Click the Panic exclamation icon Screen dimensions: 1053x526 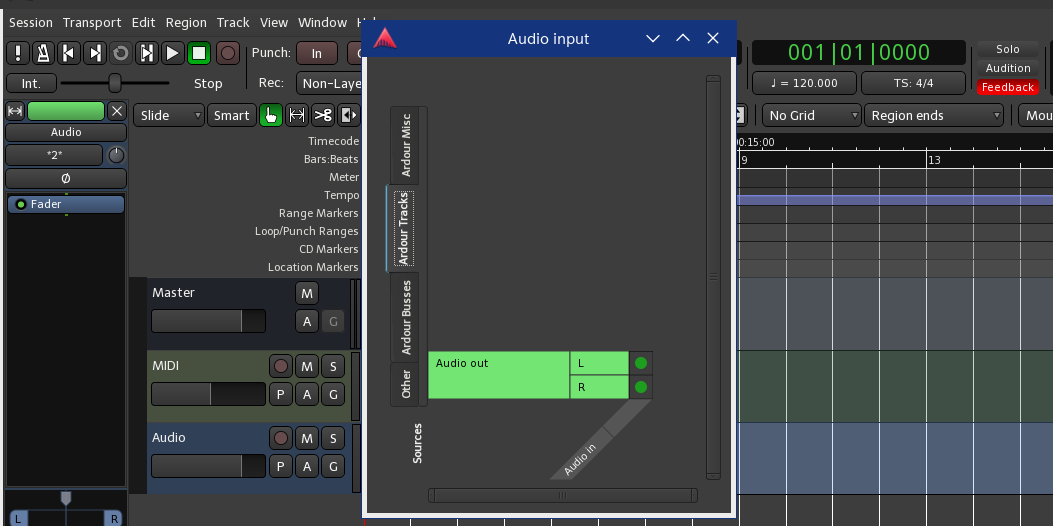[x=18, y=53]
